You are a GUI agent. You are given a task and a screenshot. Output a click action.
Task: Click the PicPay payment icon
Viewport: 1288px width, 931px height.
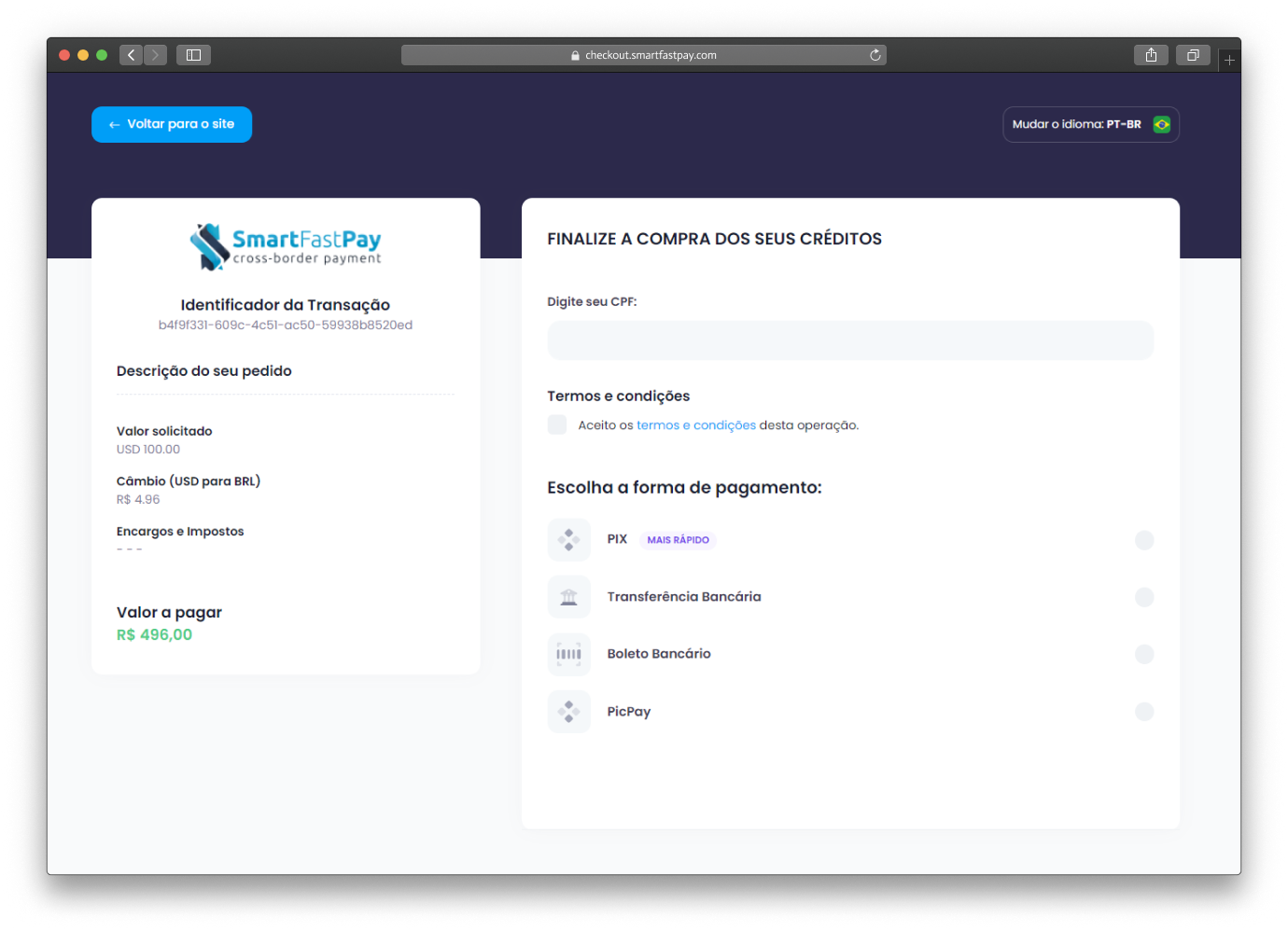coord(568,712)
